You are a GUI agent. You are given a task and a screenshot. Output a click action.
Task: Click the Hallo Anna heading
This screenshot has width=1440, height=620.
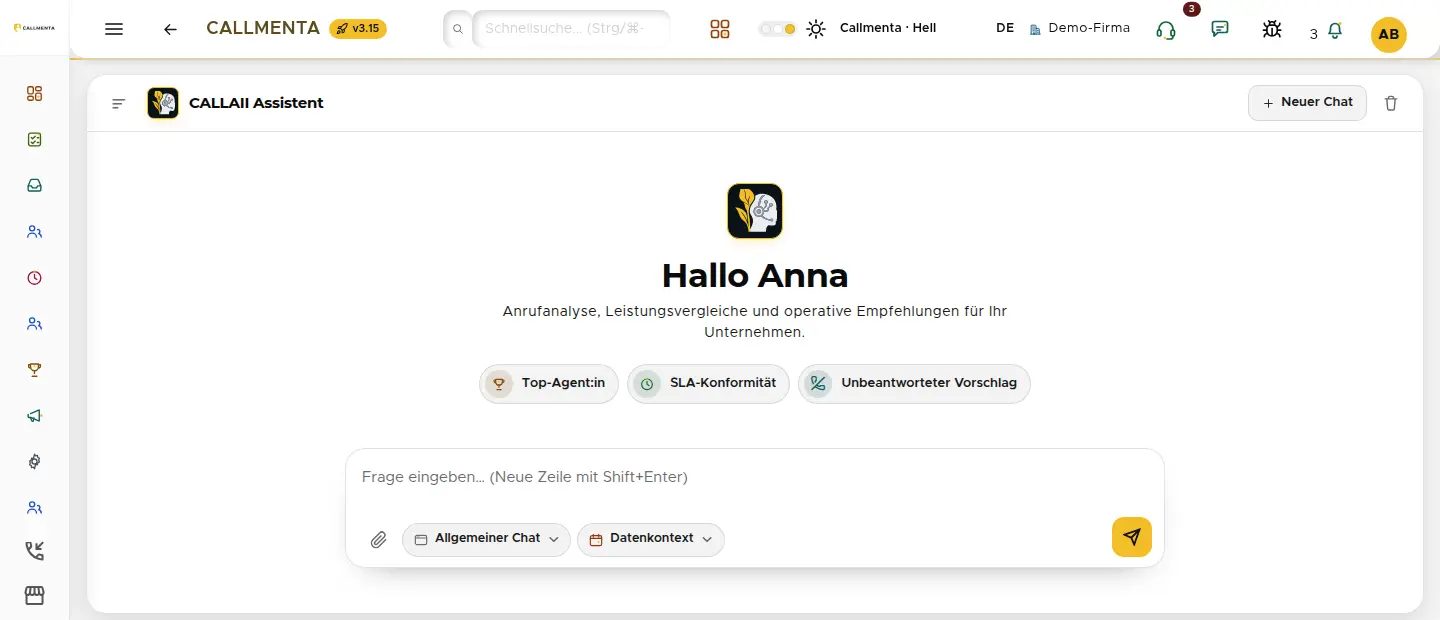pos(755,275)
